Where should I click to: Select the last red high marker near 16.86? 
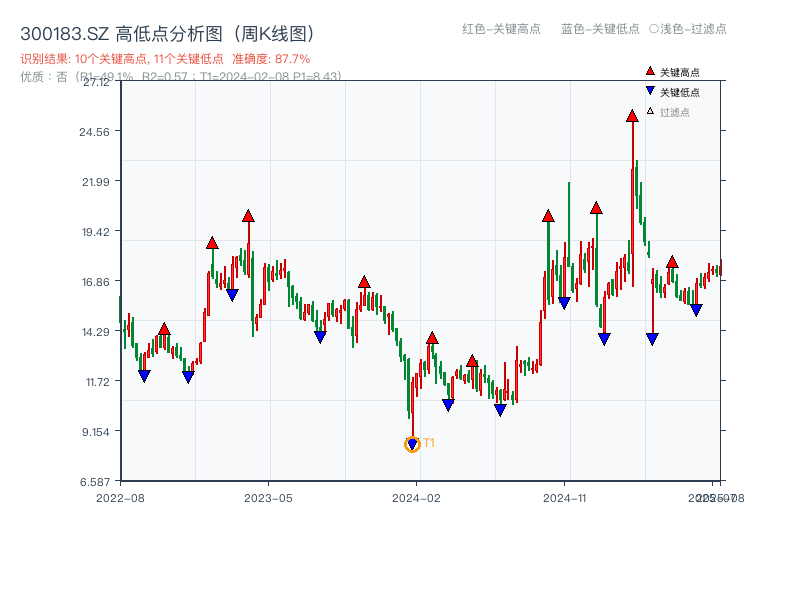pos(672,262)
